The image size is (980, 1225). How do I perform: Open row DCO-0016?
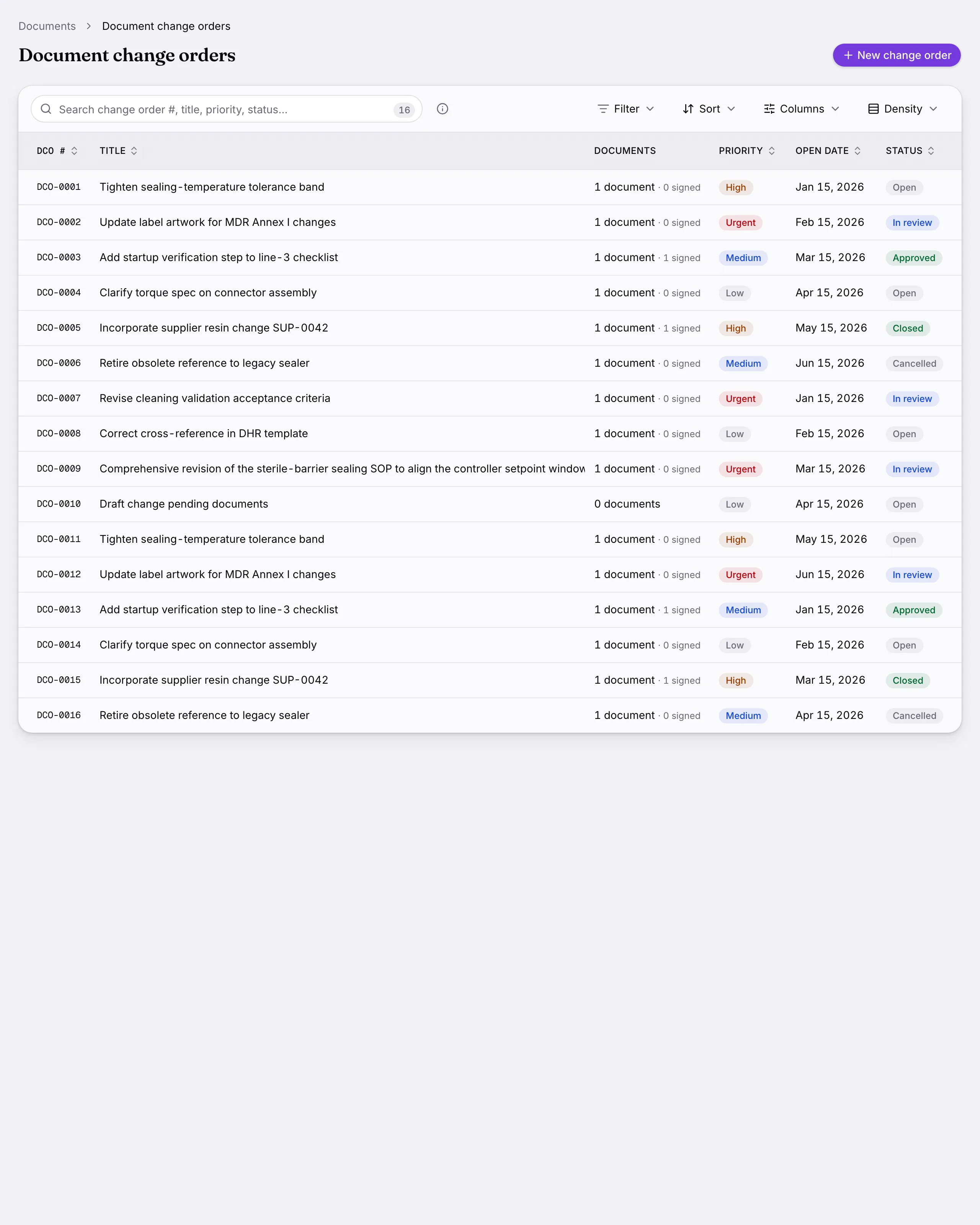click(x=490, y=715)
